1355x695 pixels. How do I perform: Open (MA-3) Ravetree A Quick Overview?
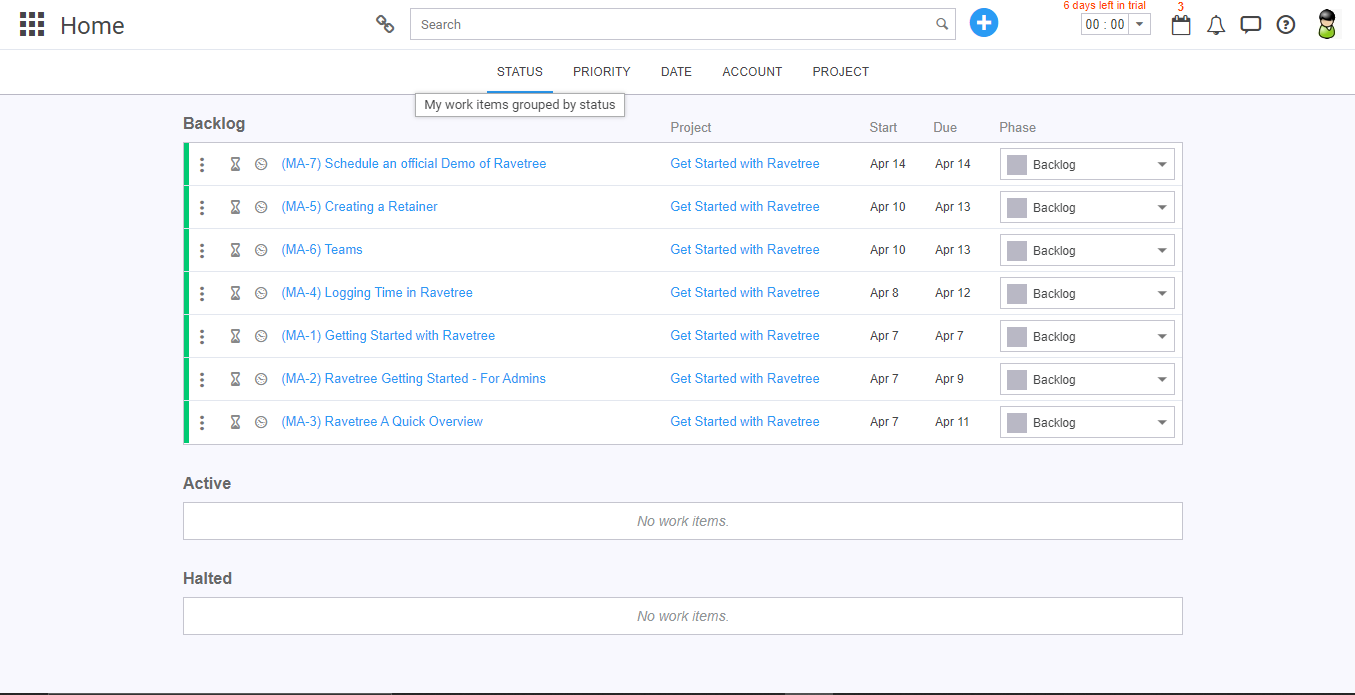pos(382,421)
